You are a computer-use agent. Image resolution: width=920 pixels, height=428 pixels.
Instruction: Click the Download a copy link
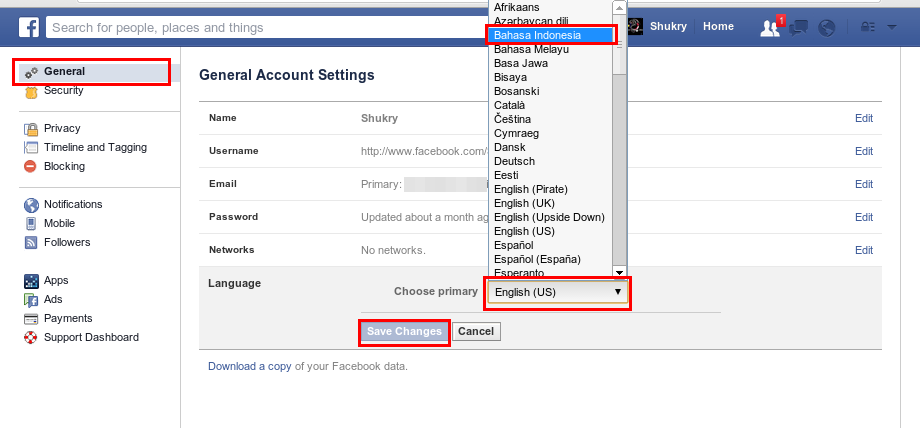click(250, 366)
